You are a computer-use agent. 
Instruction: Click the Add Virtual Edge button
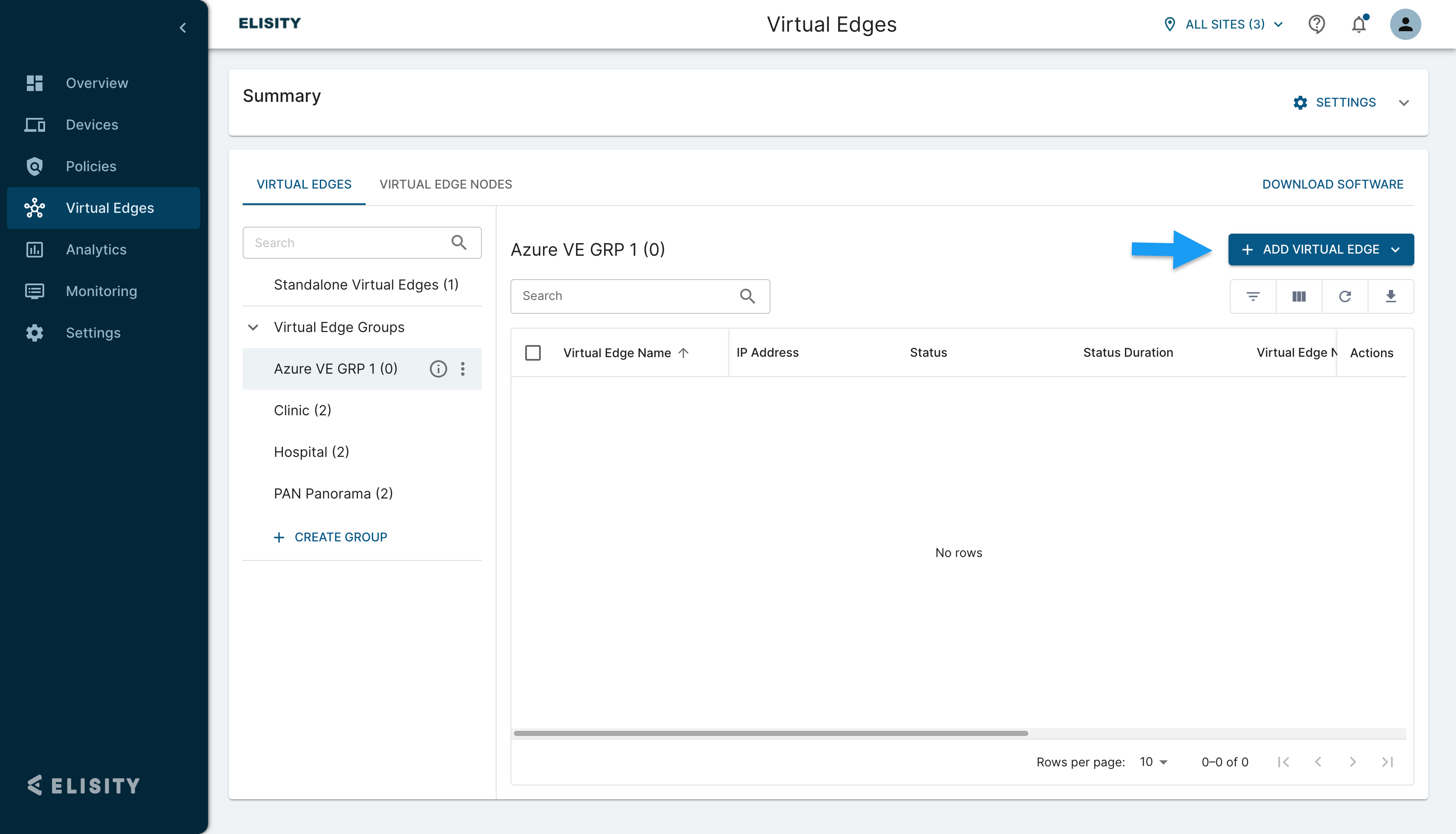[1321, 250]
